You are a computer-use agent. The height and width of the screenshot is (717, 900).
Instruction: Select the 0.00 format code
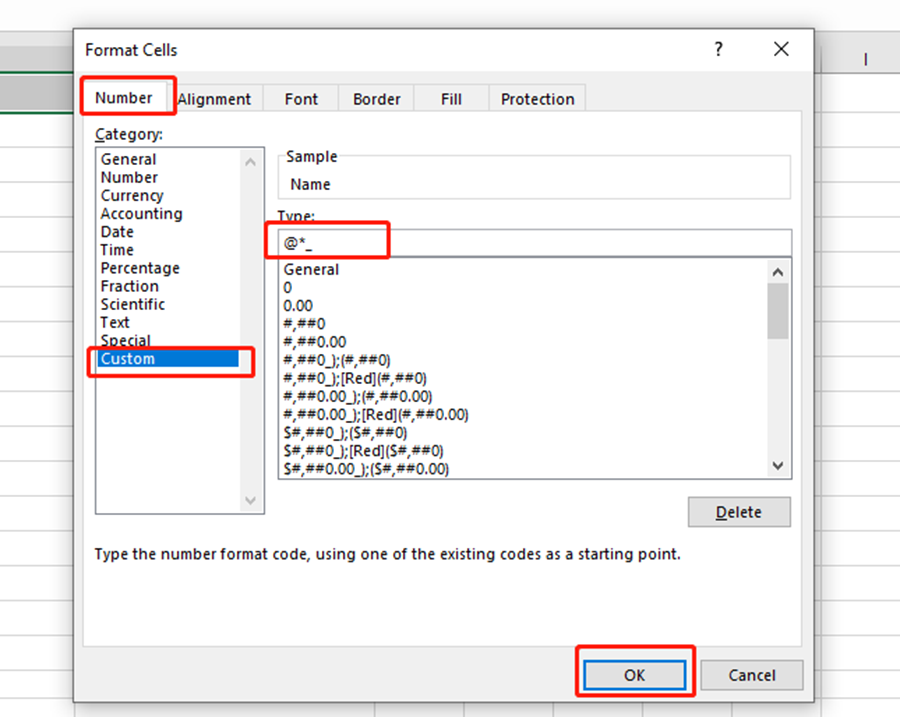click(298, 306)
